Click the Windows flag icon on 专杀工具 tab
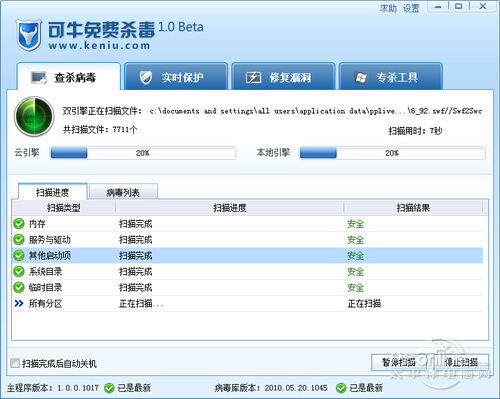This screenshot has height=399, width=500. click(x=361, y=78)
